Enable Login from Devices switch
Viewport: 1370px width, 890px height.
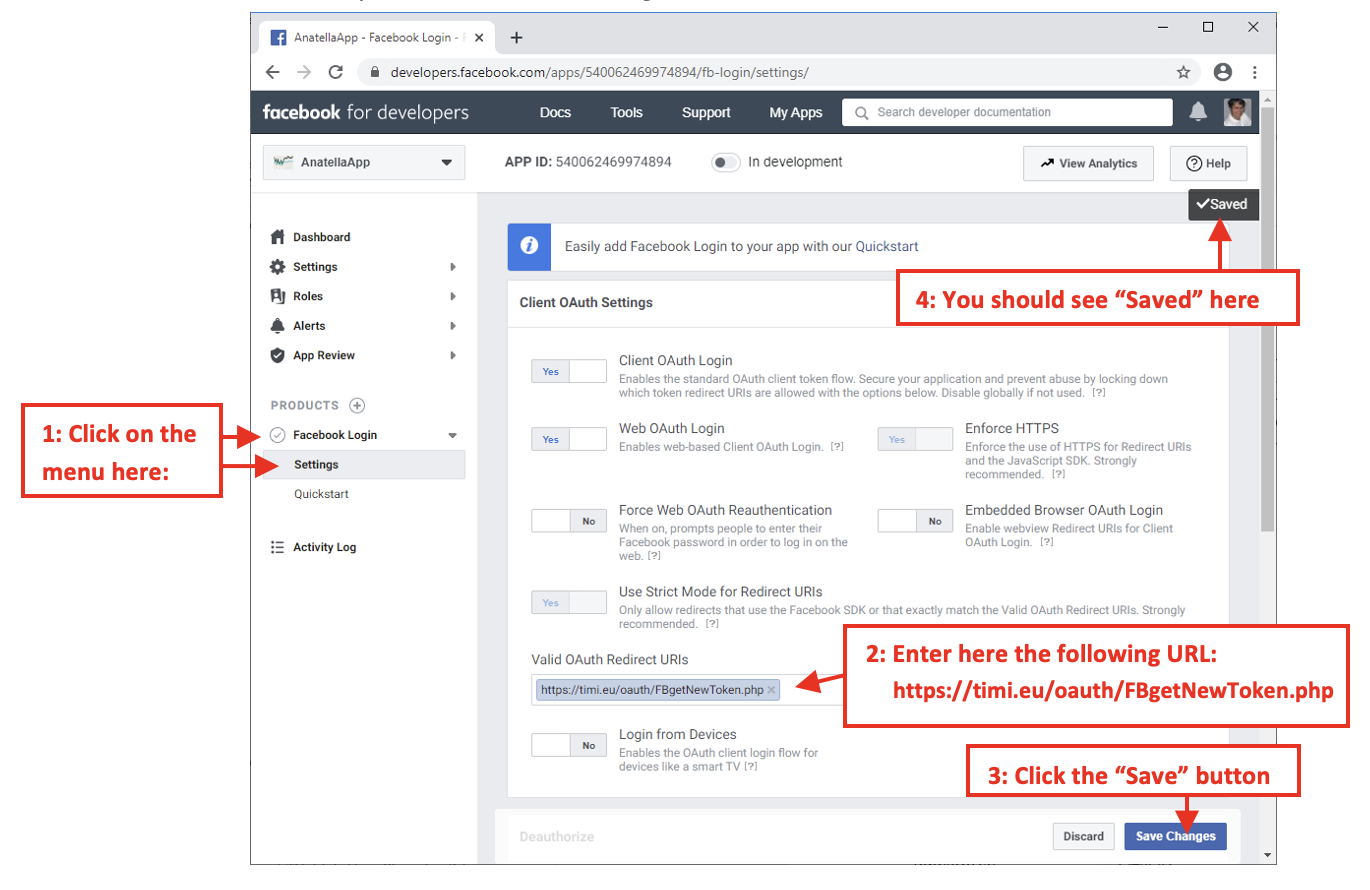pos(568,745)
